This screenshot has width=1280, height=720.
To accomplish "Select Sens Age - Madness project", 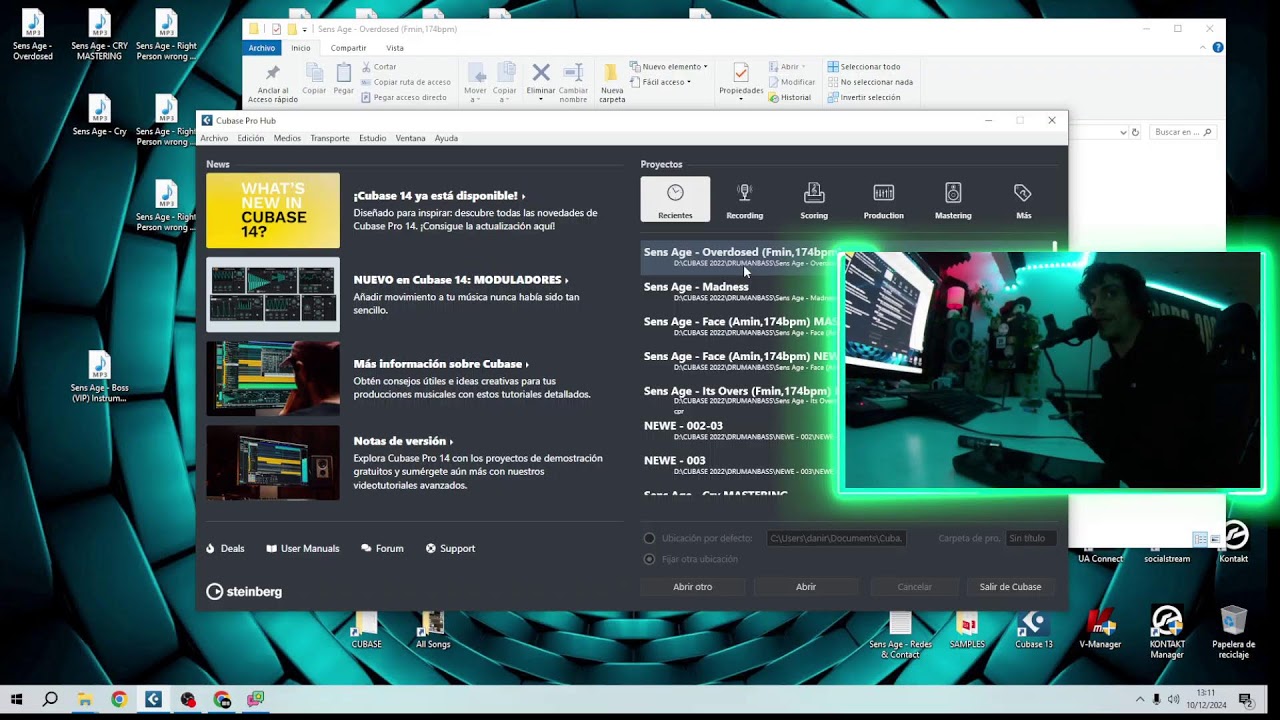I will point(738,291).
